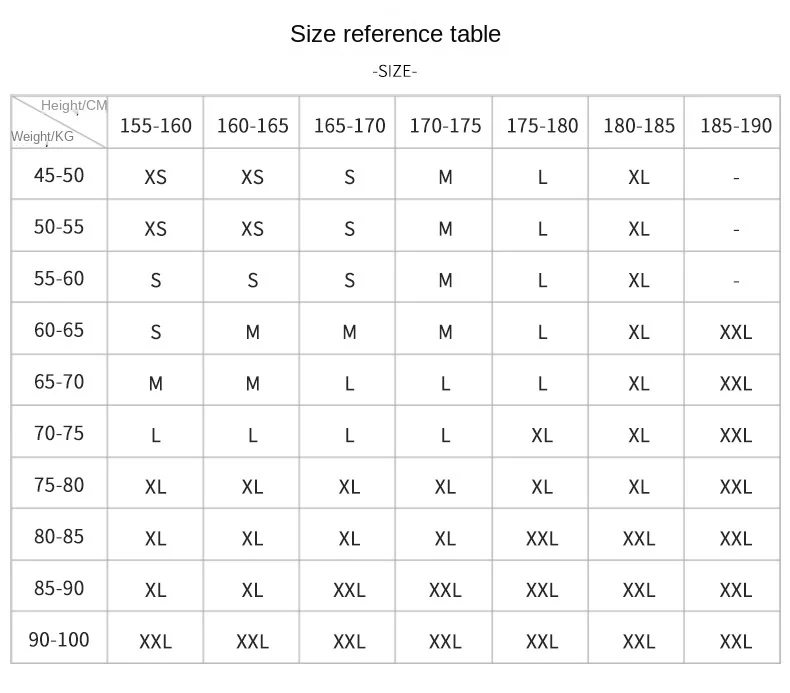Select the 155-160 height column header
This screenshot has height=693, width=790.
click(155, 126)
